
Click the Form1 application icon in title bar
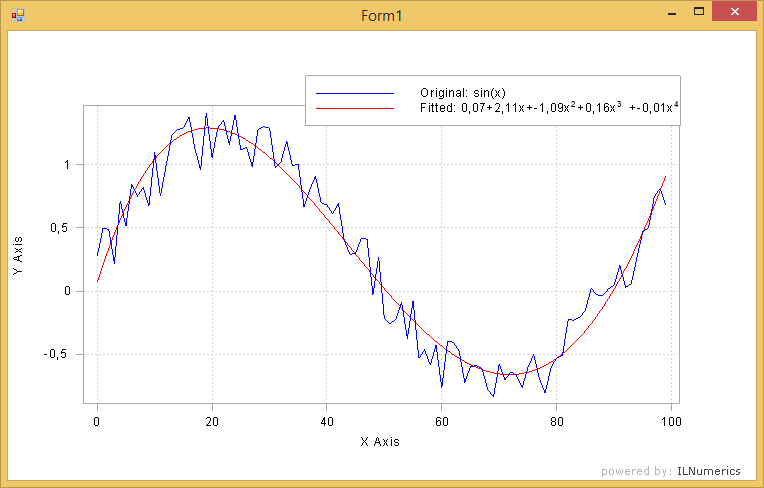click(x=18, y=16)
